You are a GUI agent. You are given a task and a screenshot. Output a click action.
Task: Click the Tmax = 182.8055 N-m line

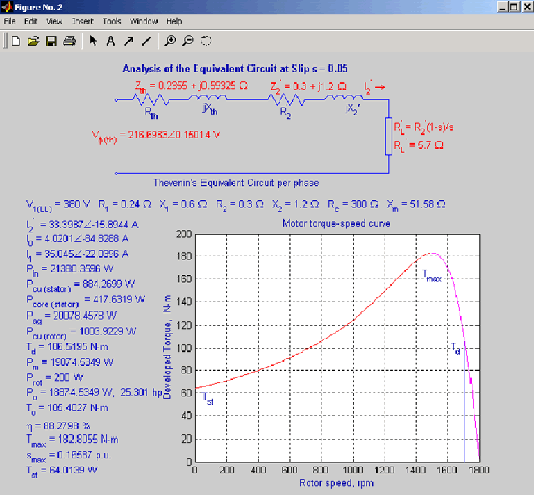[72, 440]
